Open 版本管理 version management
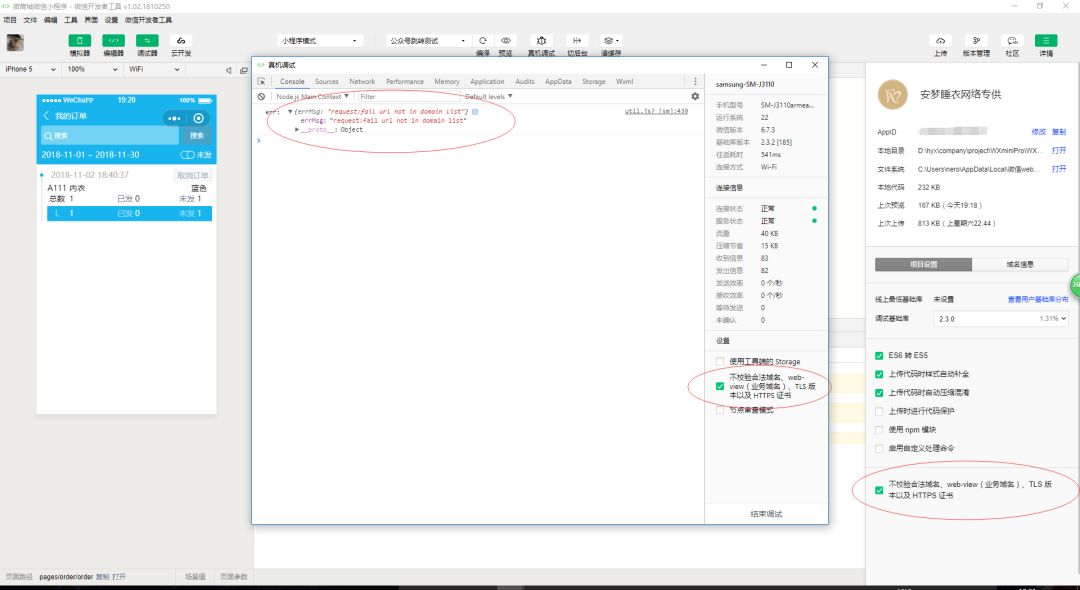Image resolution: width=1080 pixels, height=590 pixels. 976,41
